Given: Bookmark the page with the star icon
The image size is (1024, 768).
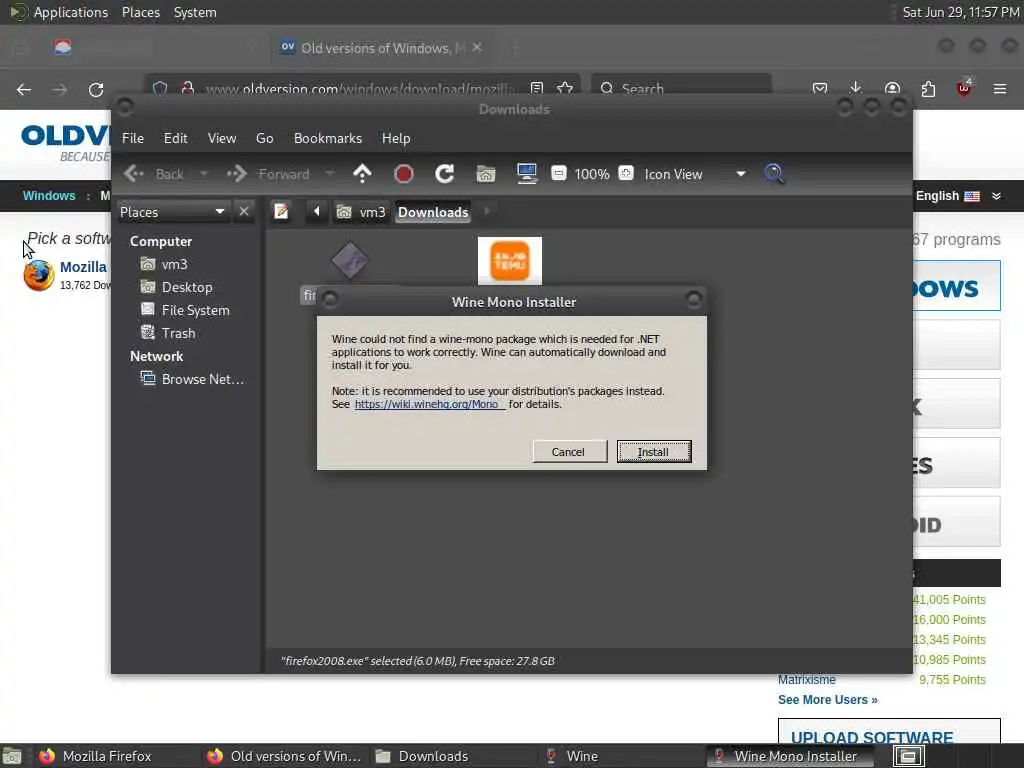Looking at the screenshot, I should coord(566,88).
